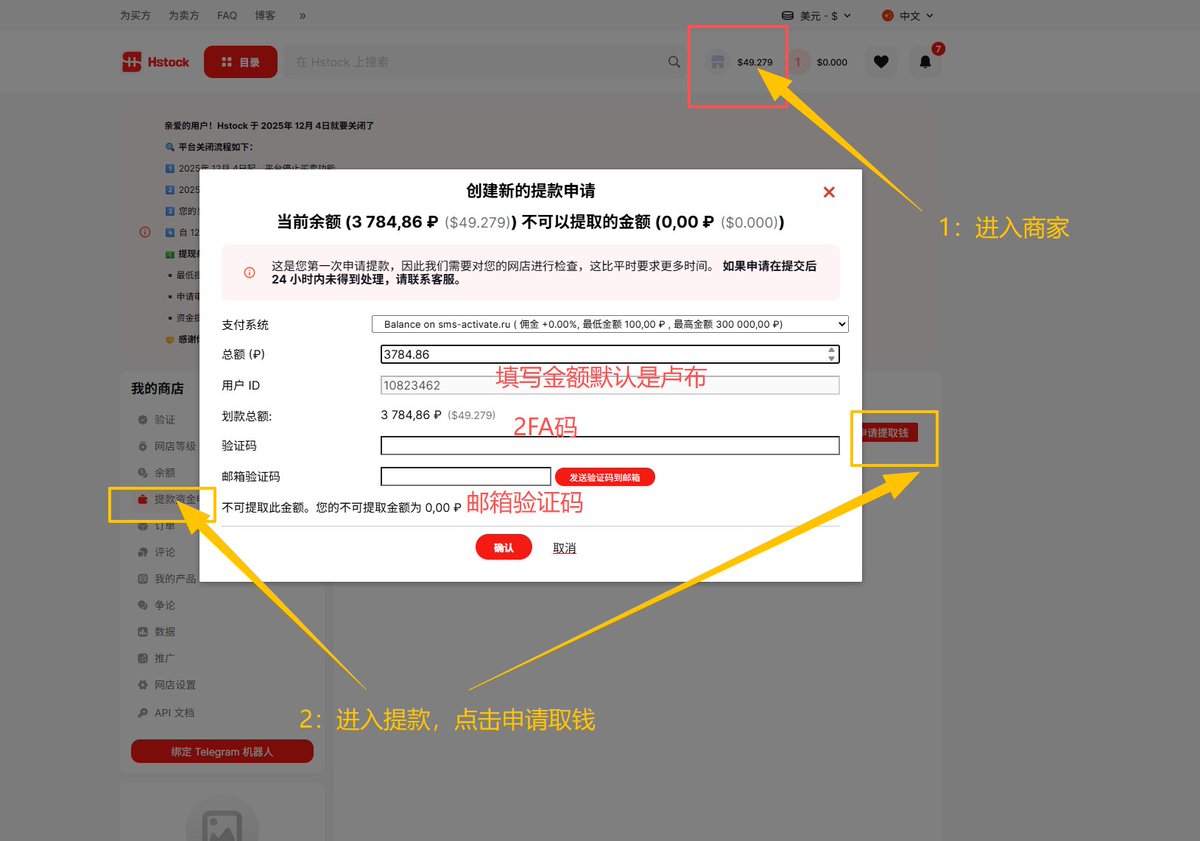Click the info icon in the first-withdrawal notice
Viewport: 1200px width, 841px height.
[250, 272]
